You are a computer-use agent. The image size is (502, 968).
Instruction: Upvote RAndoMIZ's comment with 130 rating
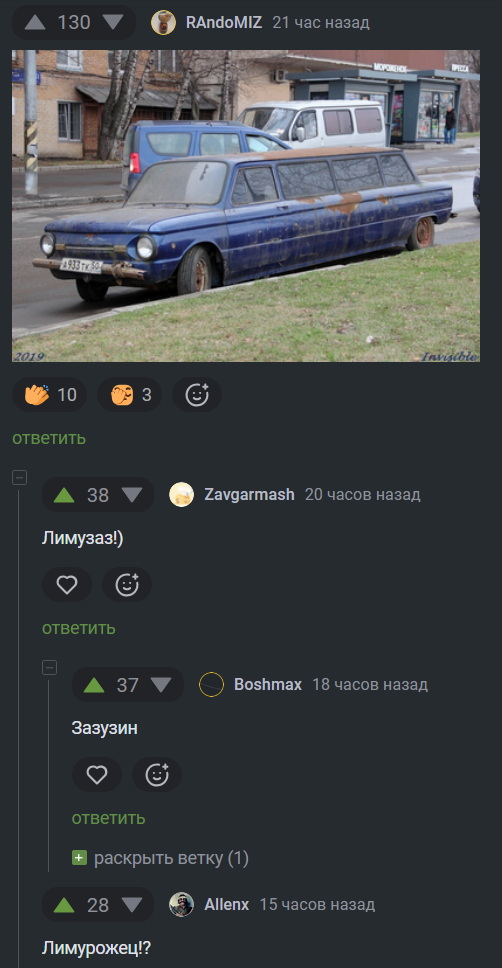point(35,23)
